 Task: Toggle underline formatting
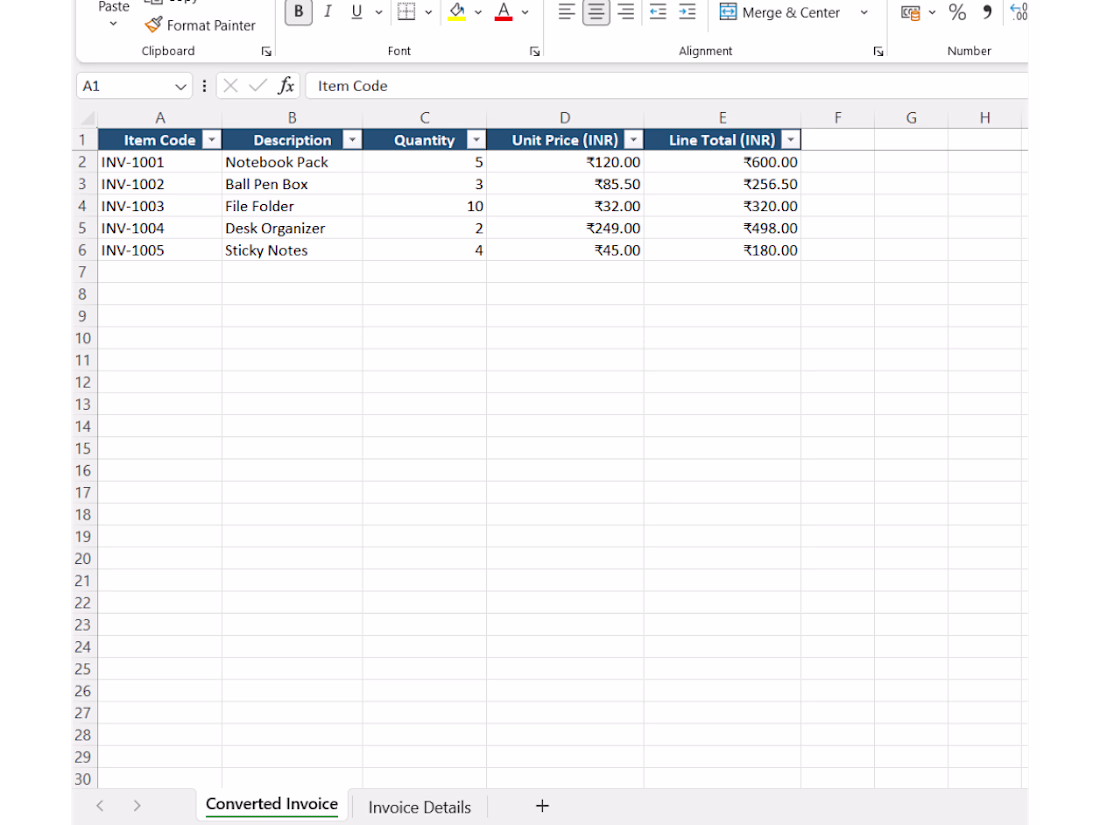[x=356, y=12]
